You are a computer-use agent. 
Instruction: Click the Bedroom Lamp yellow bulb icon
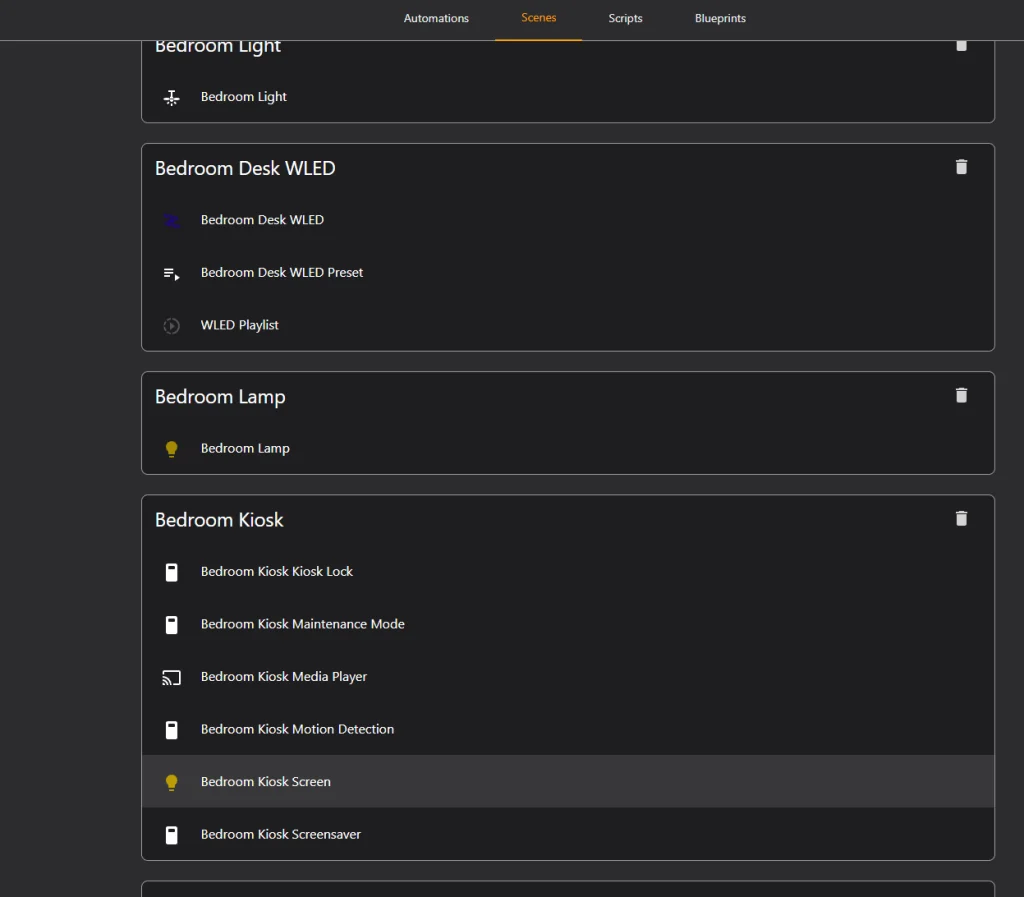coord(171,449)
